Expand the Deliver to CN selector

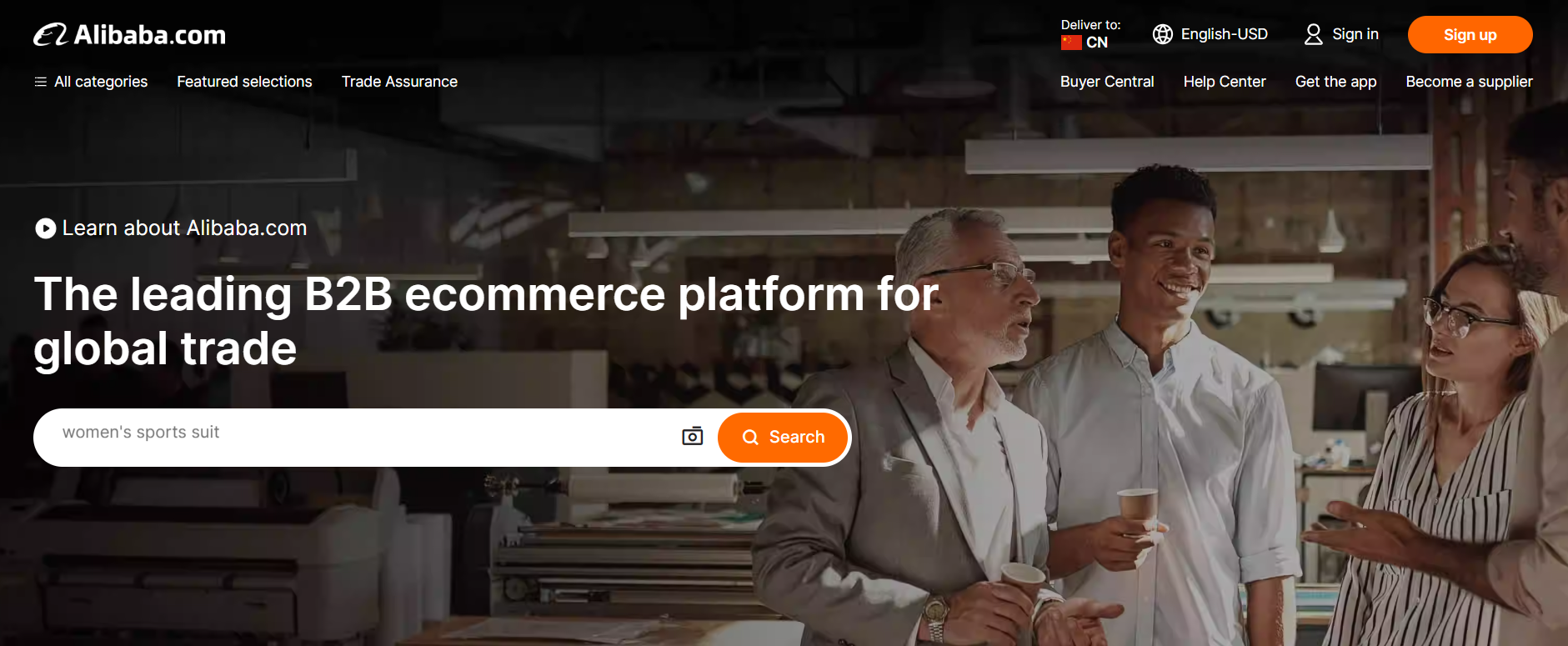pos(1091,34)
